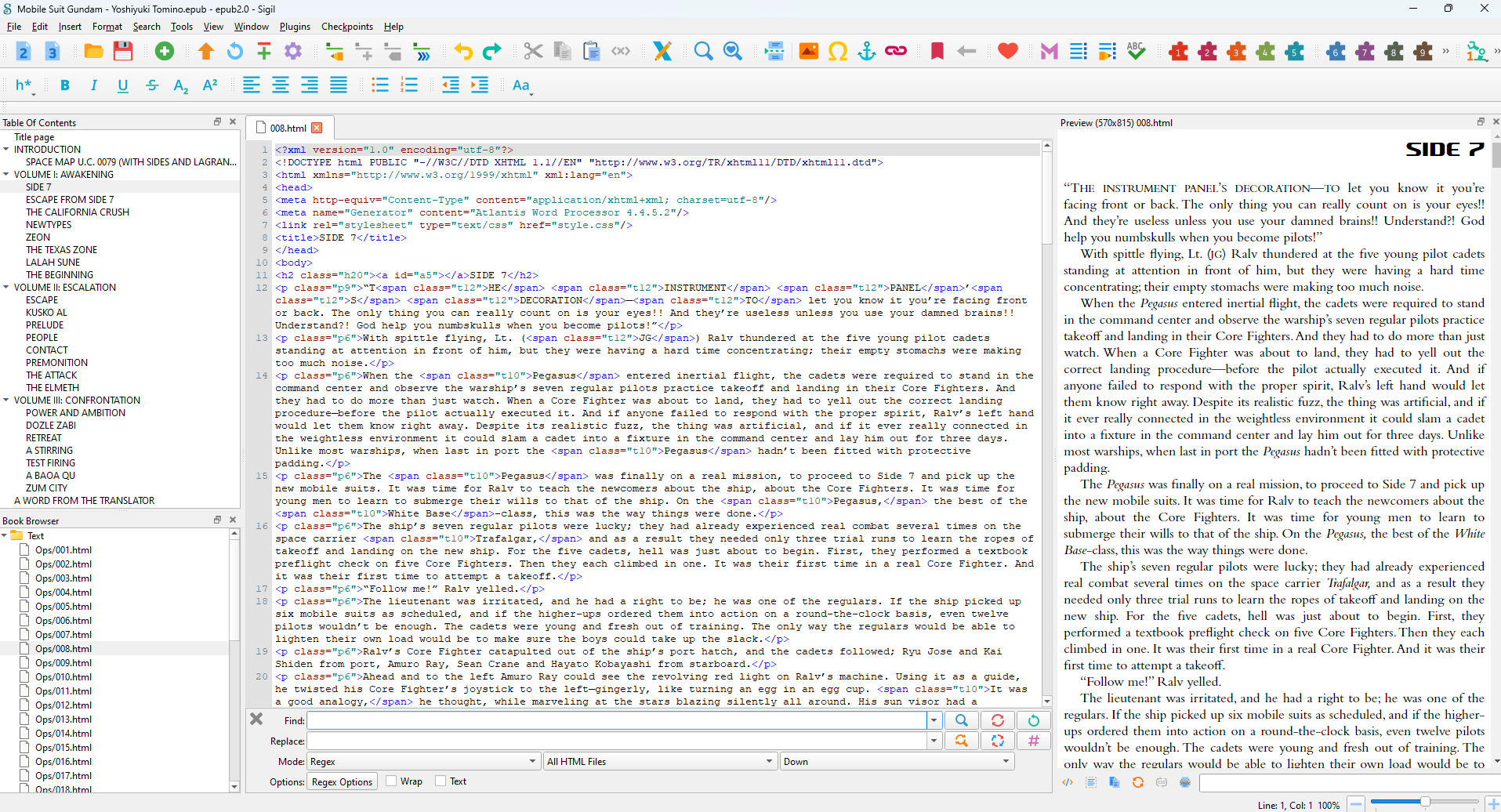
Task: Select the 008.html editor tab
Action: (288, 128)
